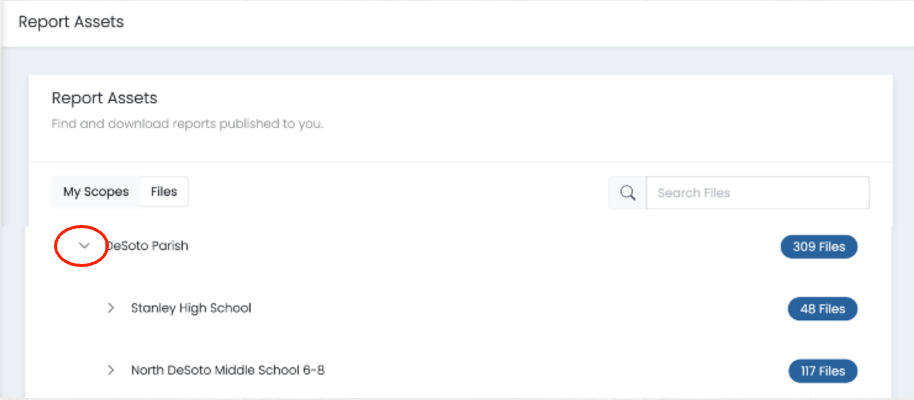
Task: Click the Report Assets card heading
Action: (104, 98)
